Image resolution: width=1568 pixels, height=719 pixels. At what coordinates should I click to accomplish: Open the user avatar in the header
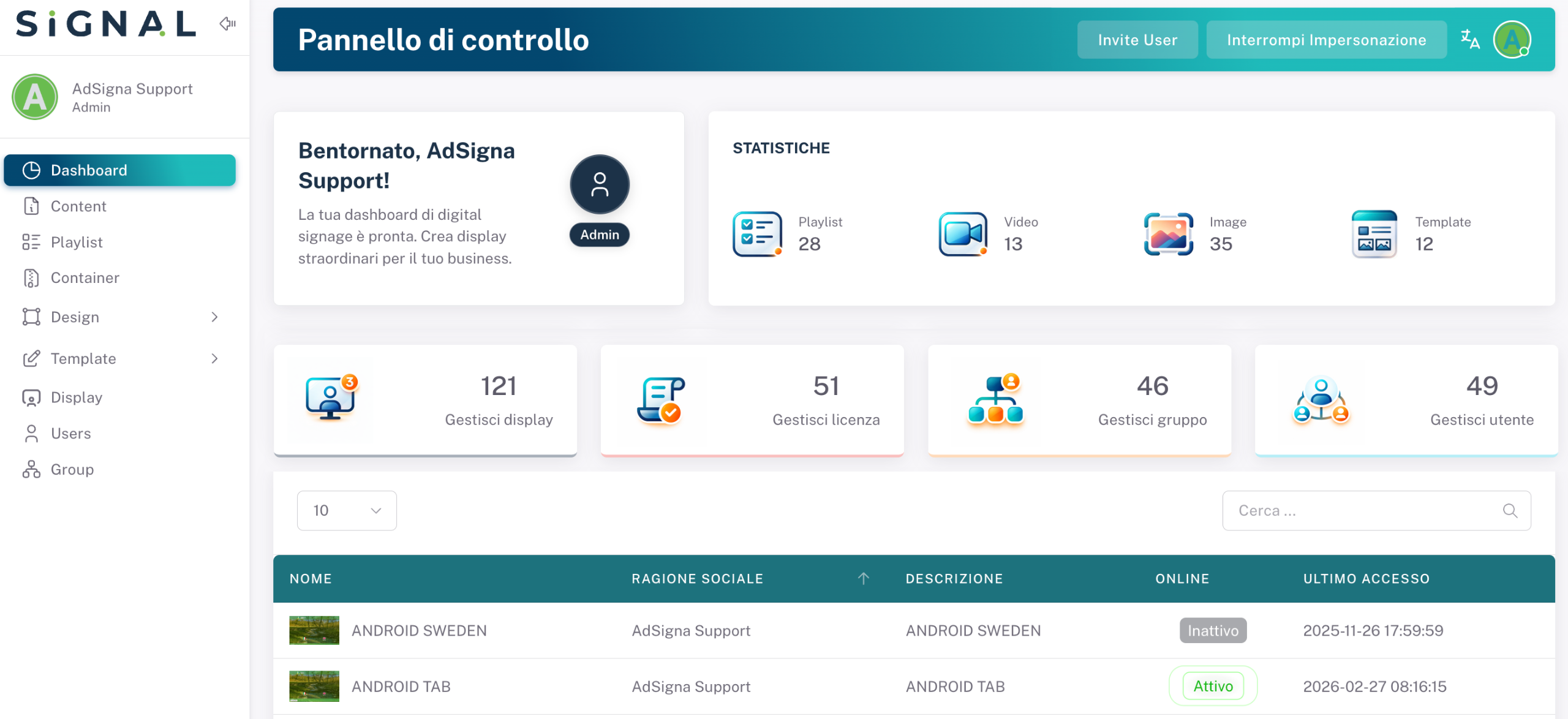[x=1512, y=40]
